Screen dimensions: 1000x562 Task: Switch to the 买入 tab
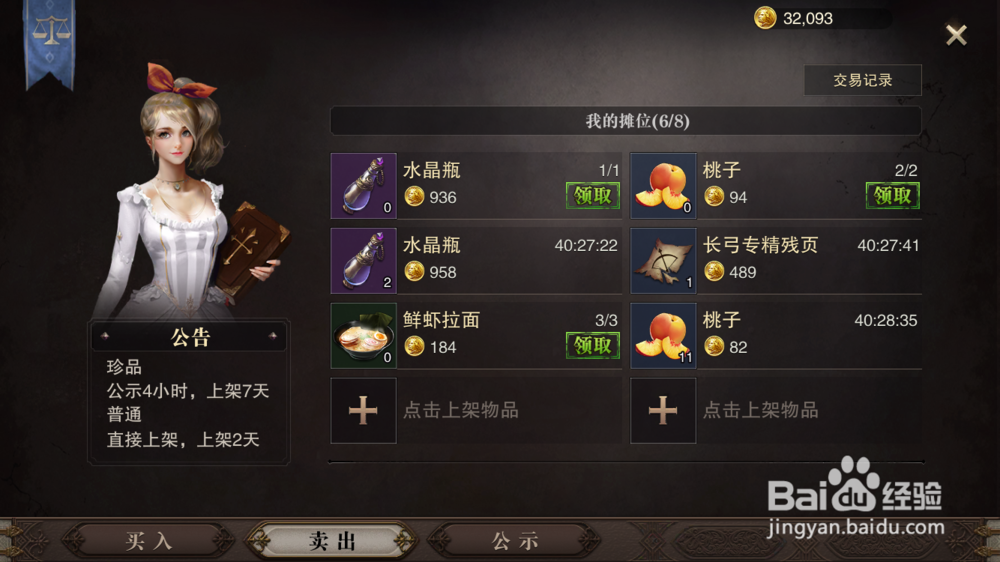coord(149,541)
